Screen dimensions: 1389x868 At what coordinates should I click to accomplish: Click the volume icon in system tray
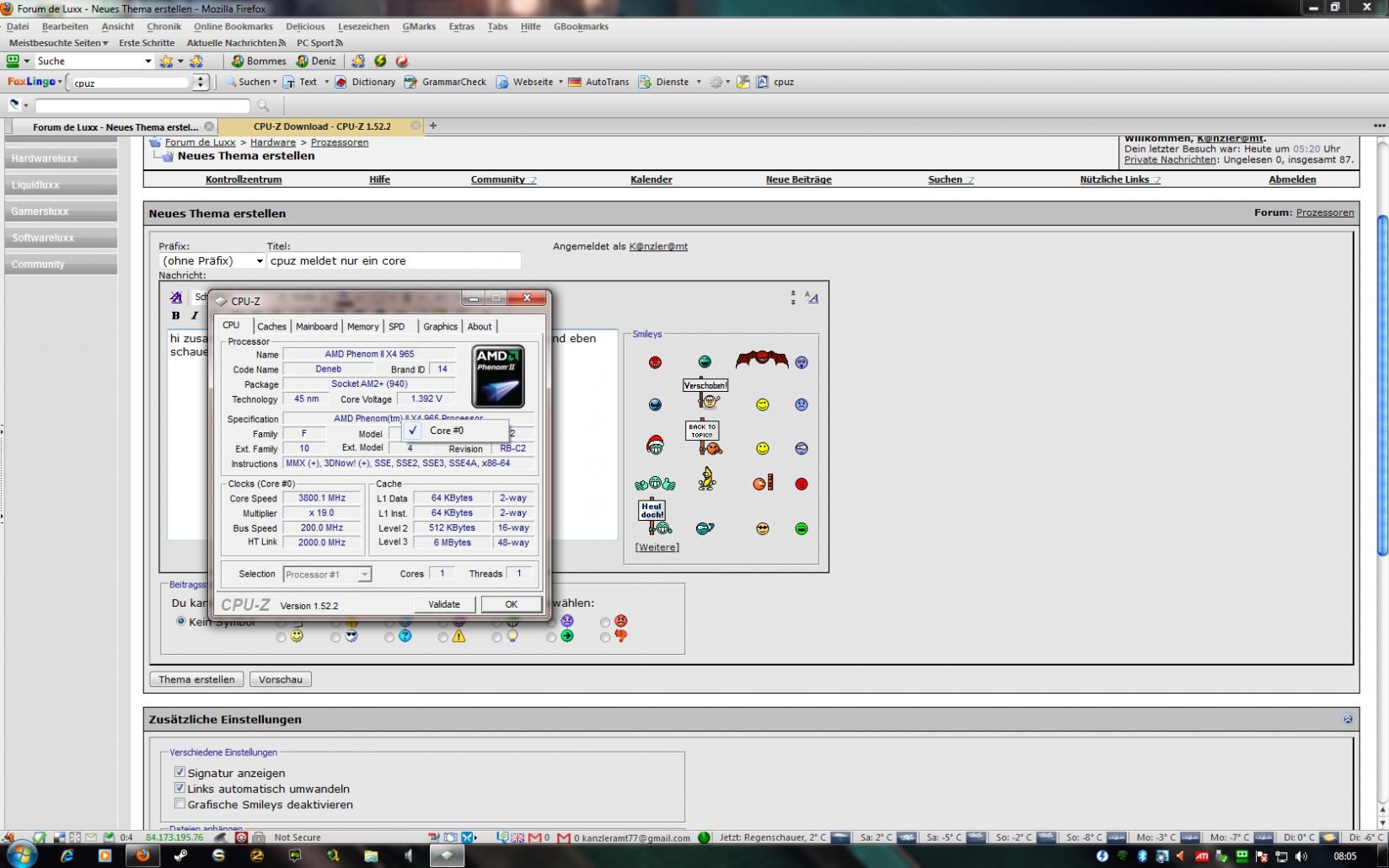point(1301,856)
